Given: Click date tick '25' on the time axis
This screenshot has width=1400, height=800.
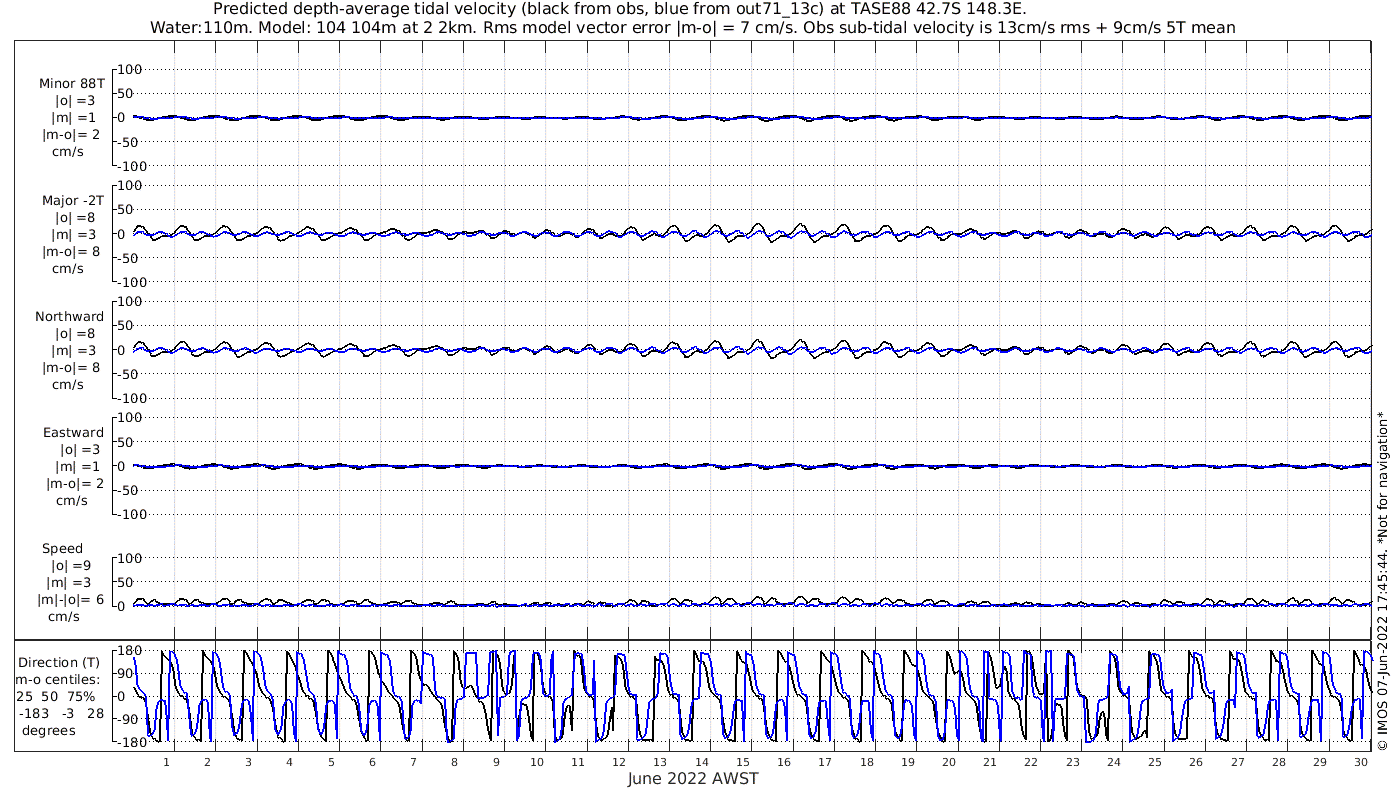Looking at the screenshot, I should coord(1154,762).
